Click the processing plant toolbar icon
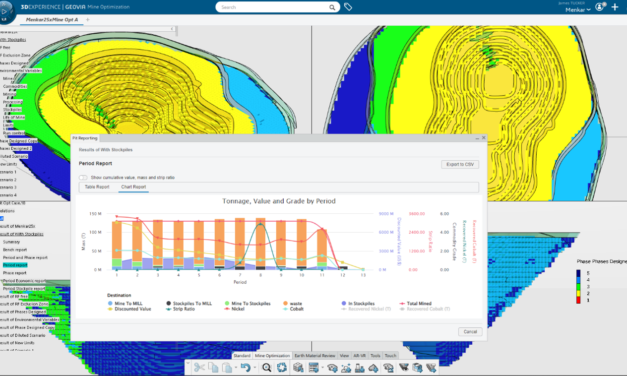This screenshot has width=627, height=376. [x=359, y=367]
